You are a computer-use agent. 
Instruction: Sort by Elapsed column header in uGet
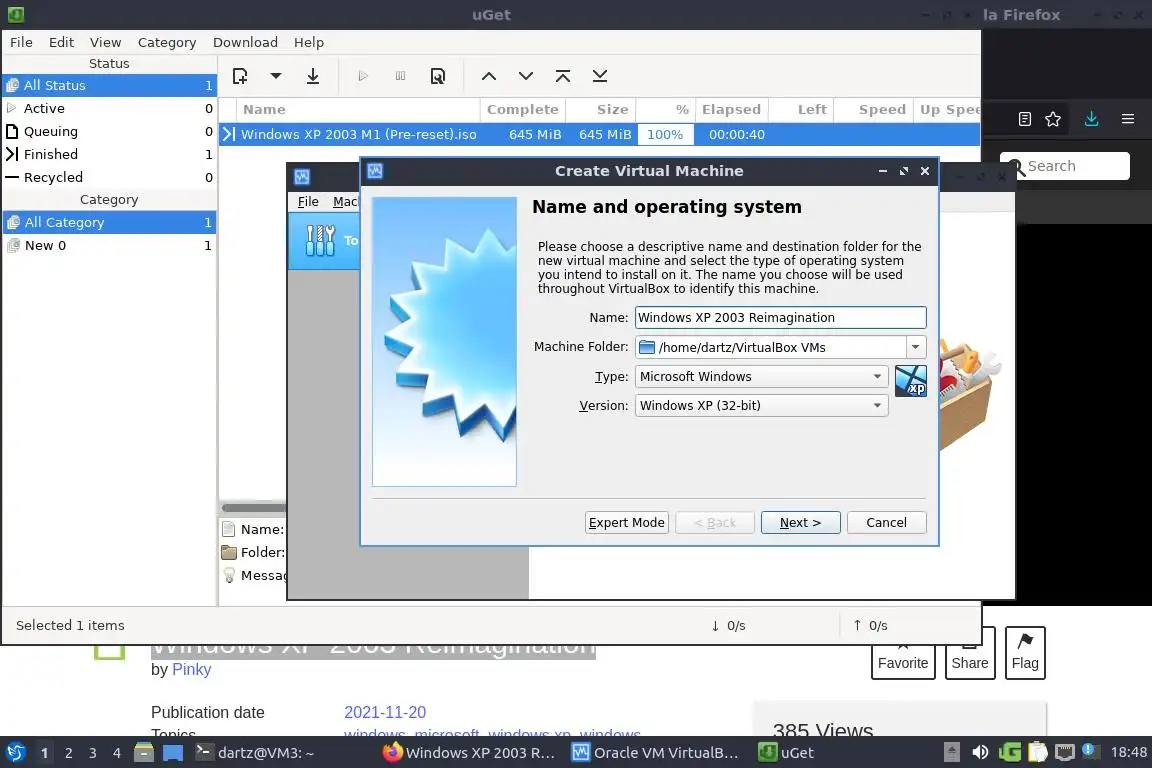732,110
